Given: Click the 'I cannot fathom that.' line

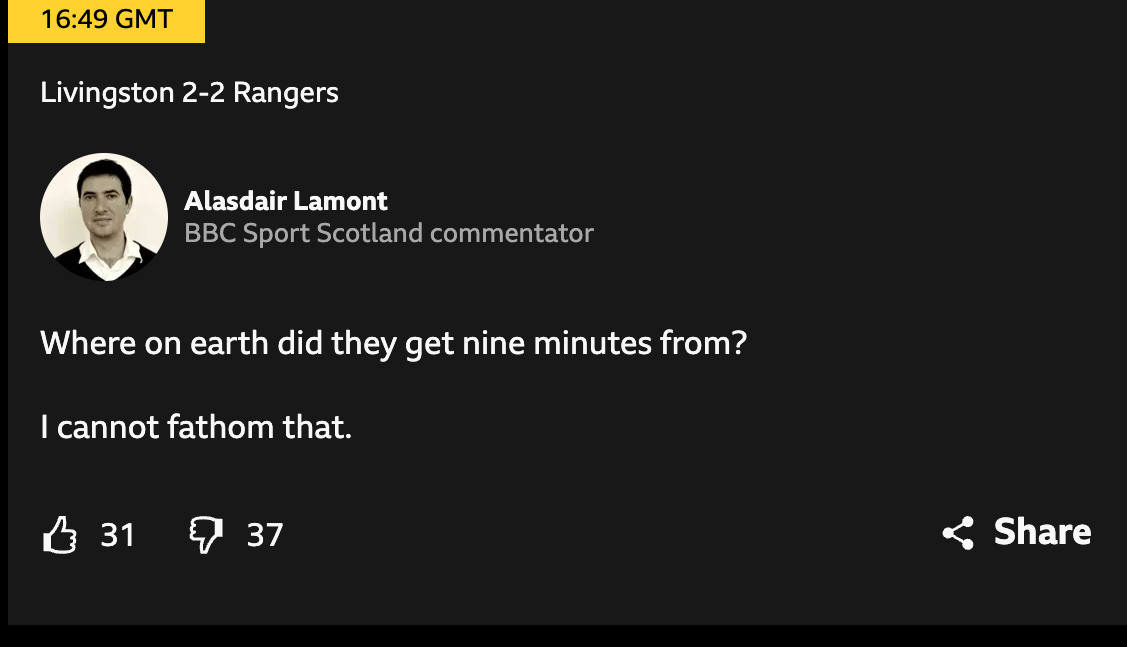Looking at the screenshot, I should [x=196, y=428].
